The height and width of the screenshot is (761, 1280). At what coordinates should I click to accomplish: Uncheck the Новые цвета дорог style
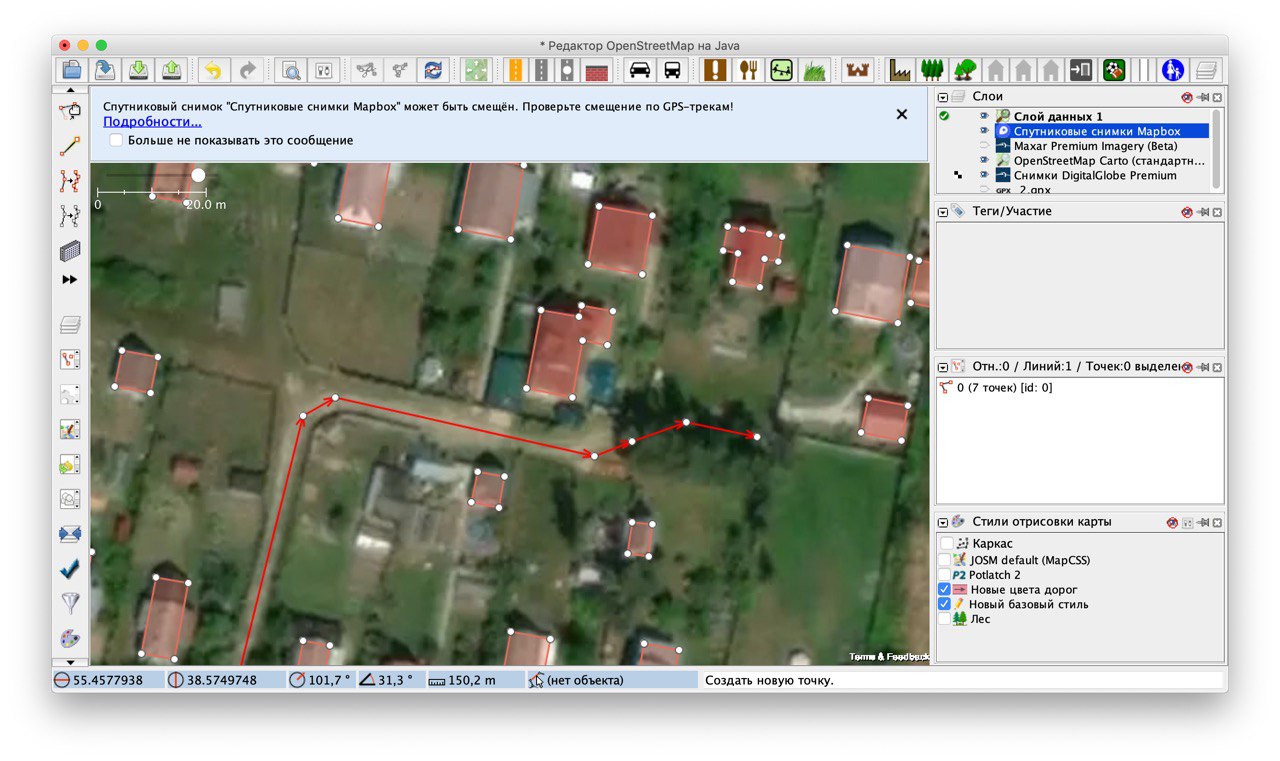point(945,590)
